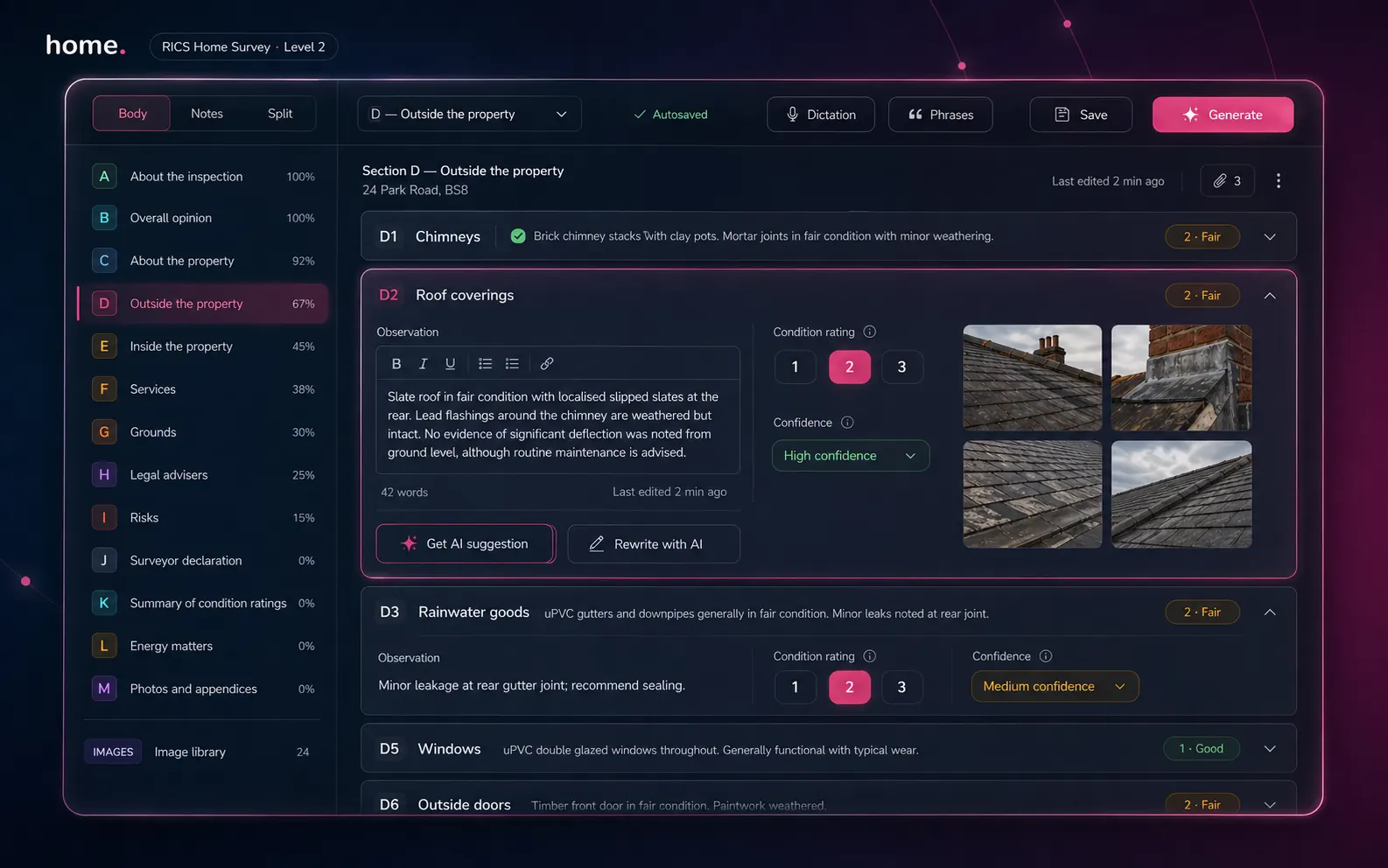Select condition rating 3 for Rainwater goods
Screen dimensions: 1388x868
coord(901,688)
